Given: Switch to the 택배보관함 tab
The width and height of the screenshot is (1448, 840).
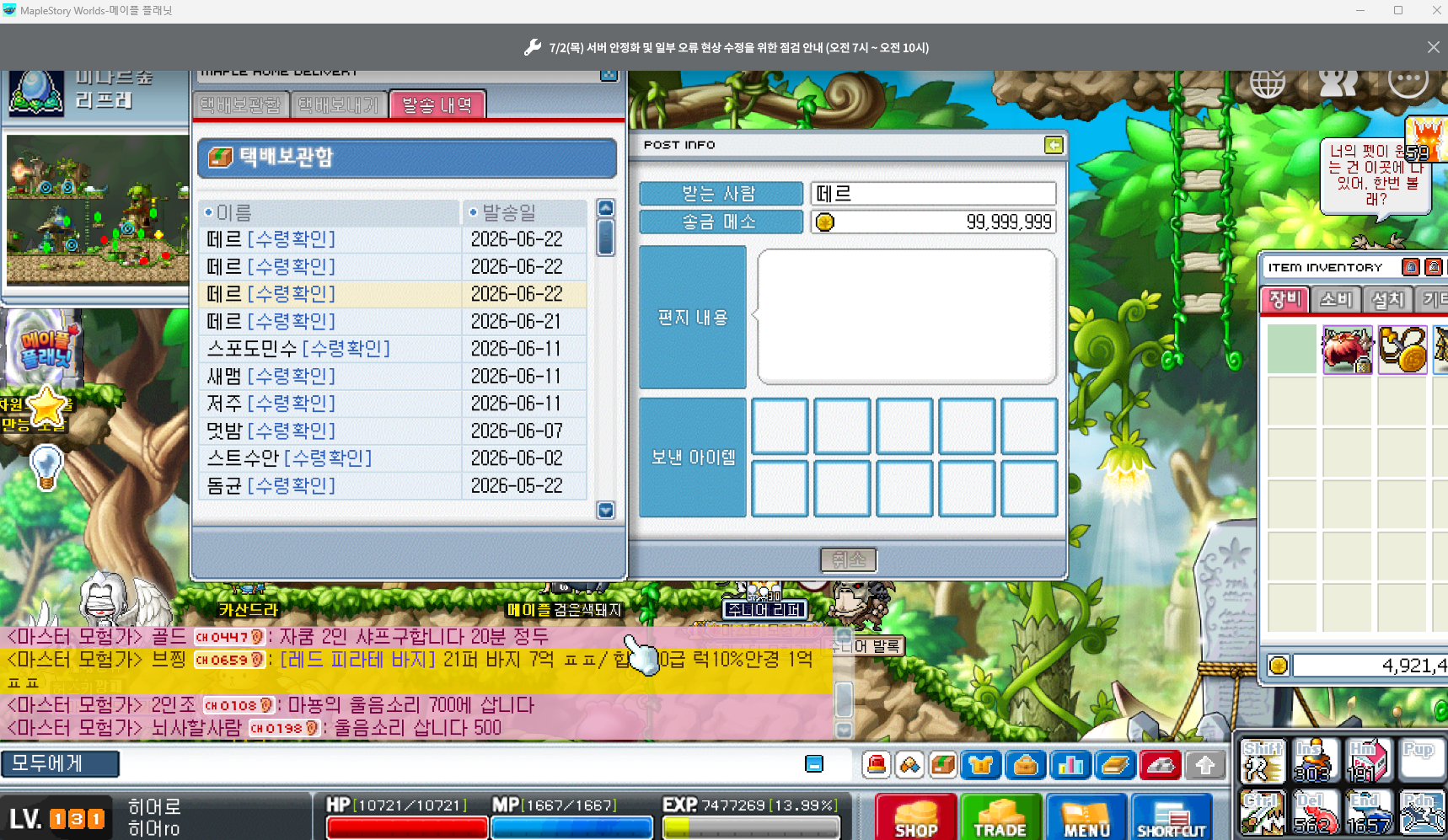Looking at the screenshot, I should (x=241, y=105).
